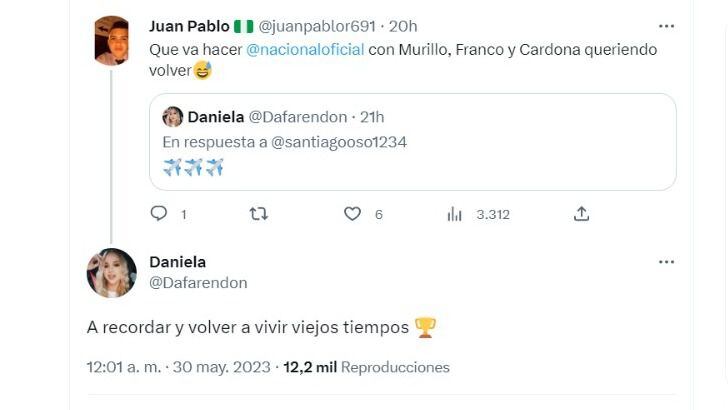Open more options for Daniela's tweet
This screenshot has height=410, width=728.
[x=666, y=262]
